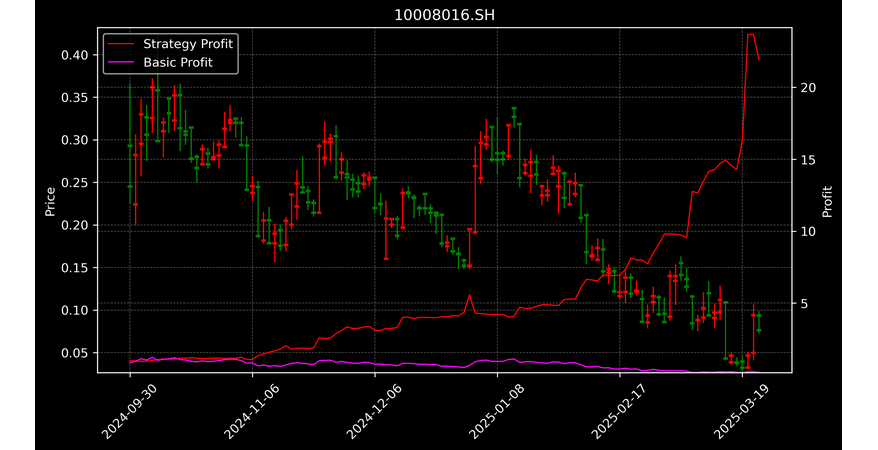Click the profit tick label 10
878x450 pixels.
point(809,232)
